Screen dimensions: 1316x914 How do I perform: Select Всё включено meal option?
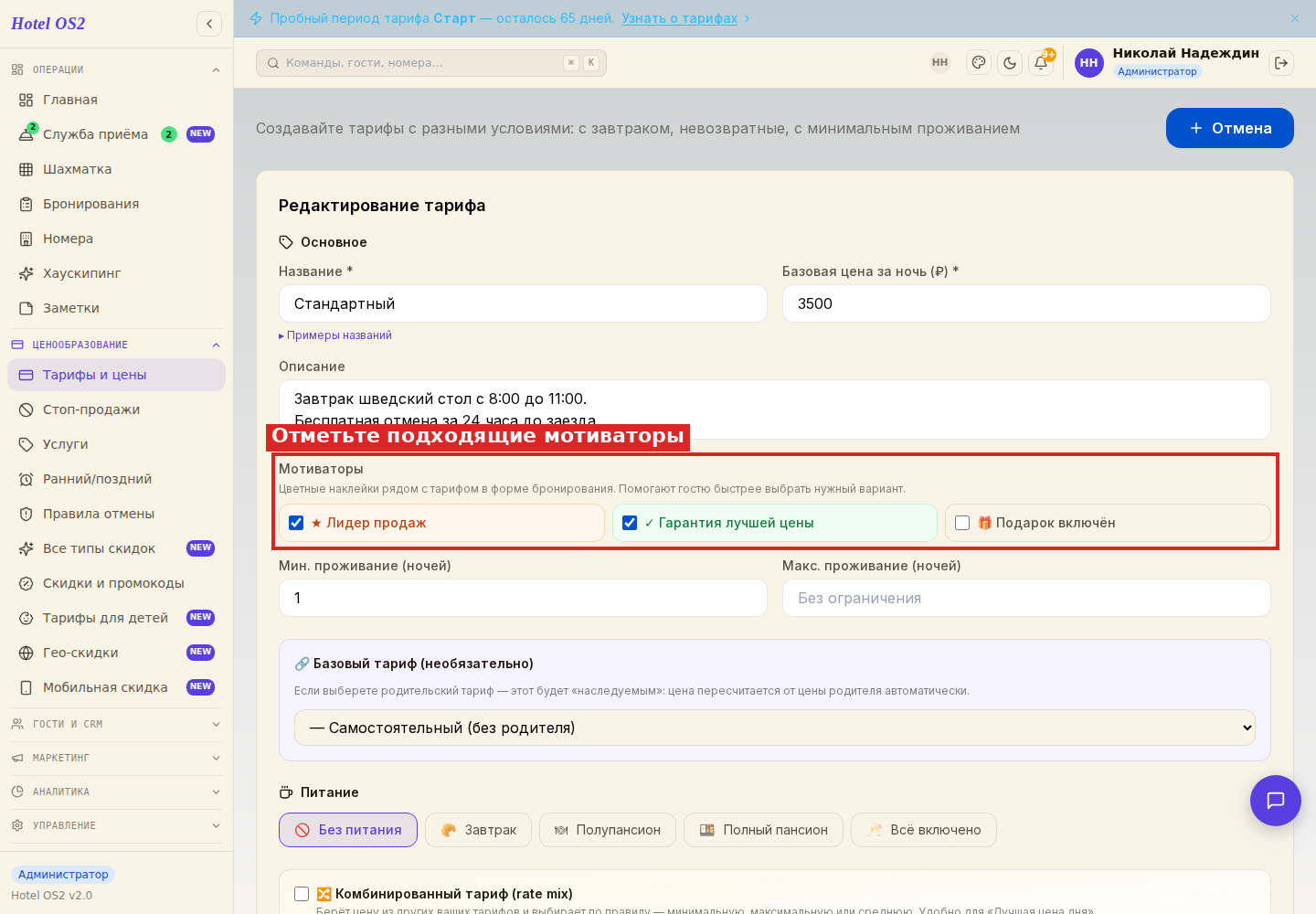tap(924, 830)
